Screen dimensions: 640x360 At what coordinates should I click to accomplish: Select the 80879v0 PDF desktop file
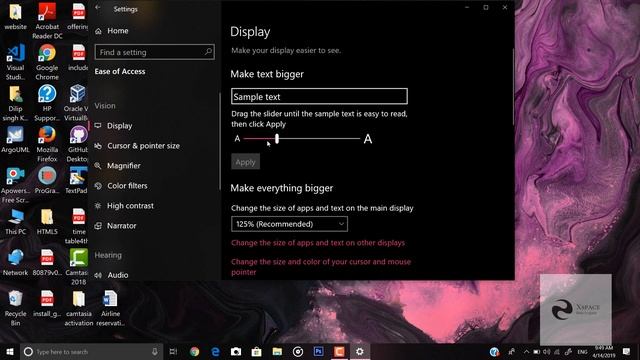(47, 263)
